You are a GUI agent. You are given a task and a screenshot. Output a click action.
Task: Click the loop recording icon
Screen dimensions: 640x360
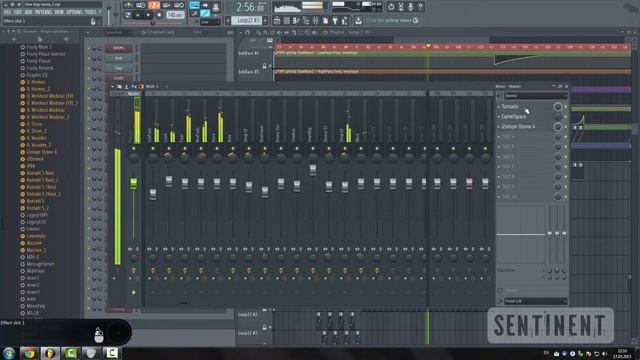point(179,5)
